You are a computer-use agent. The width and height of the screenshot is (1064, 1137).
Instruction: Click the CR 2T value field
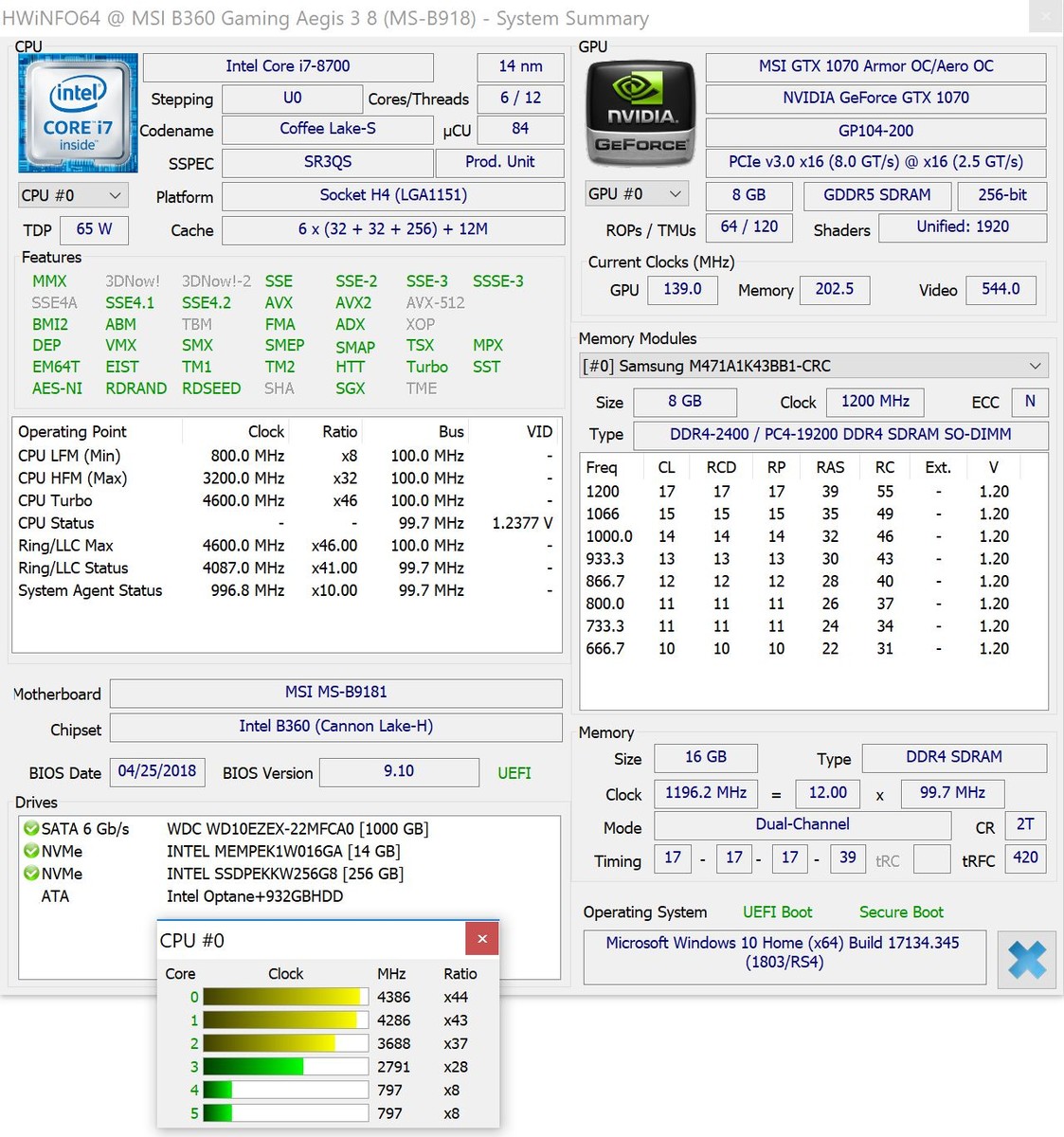(1025, 825)
